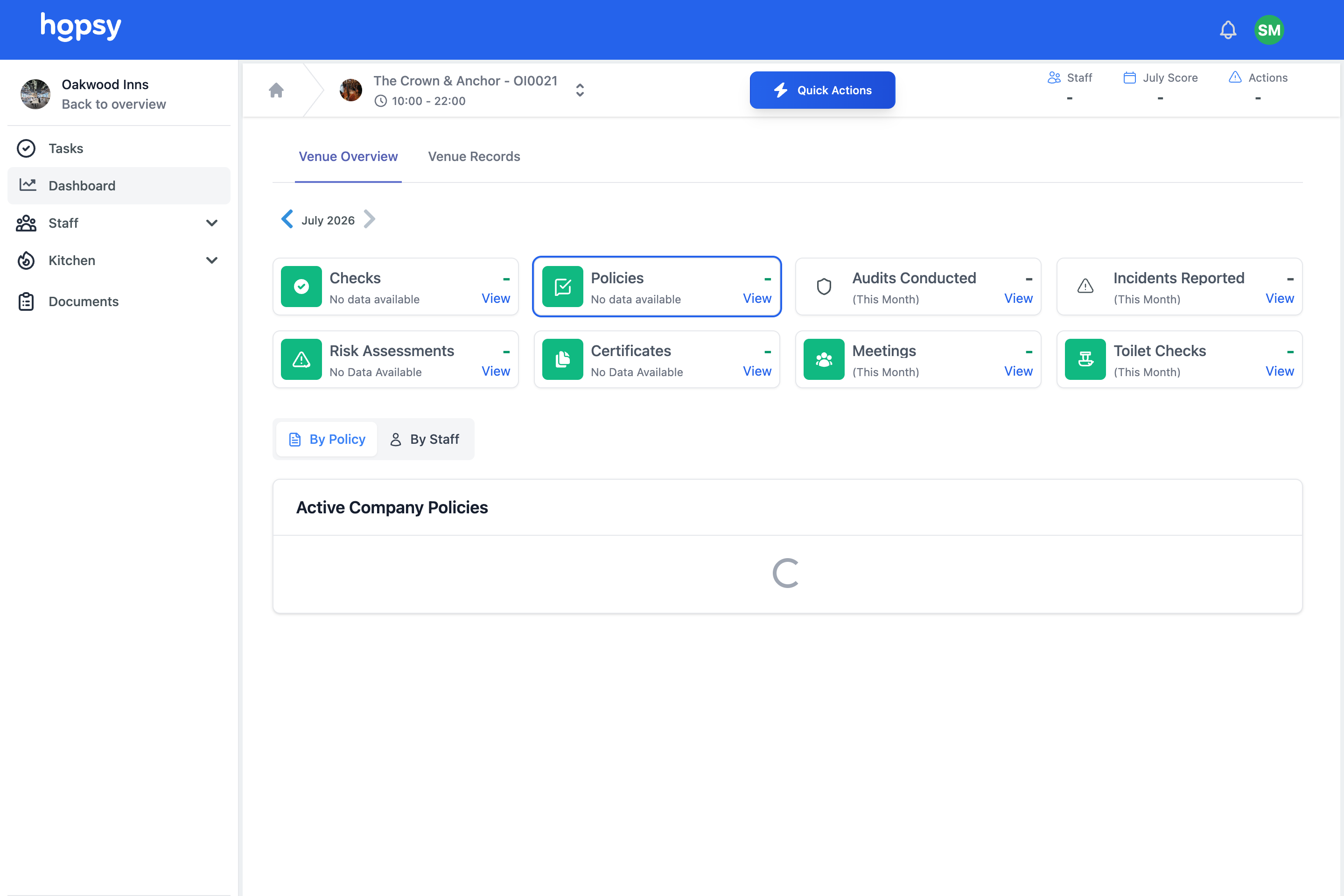Screen dimensions: 1344x896
Task: Open the venue switcher arrows
Action: click(580, 90)
